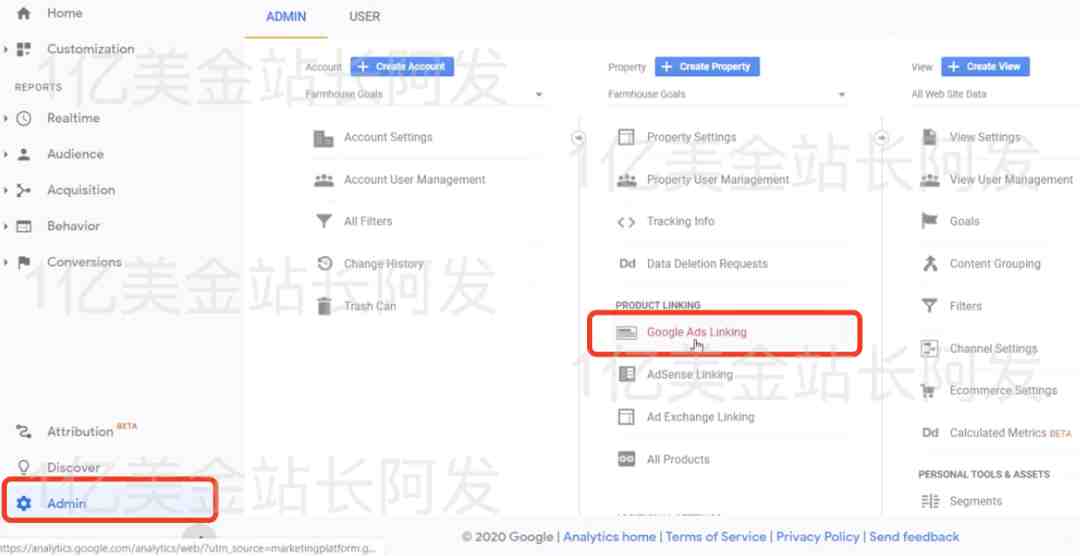1080x556 pixels.
Task: Expand the Customization menu arrow
Action: click(x=6, y=49)
